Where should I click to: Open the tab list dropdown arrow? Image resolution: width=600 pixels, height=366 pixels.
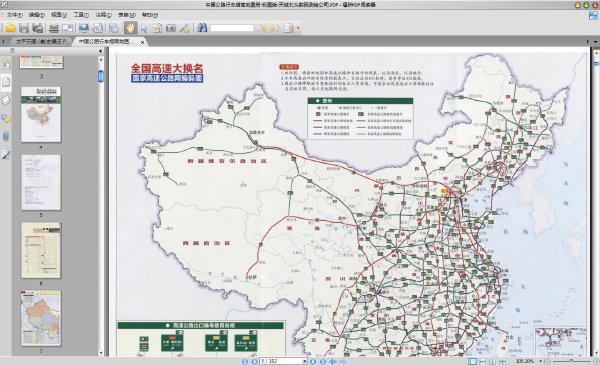[595, 41]
